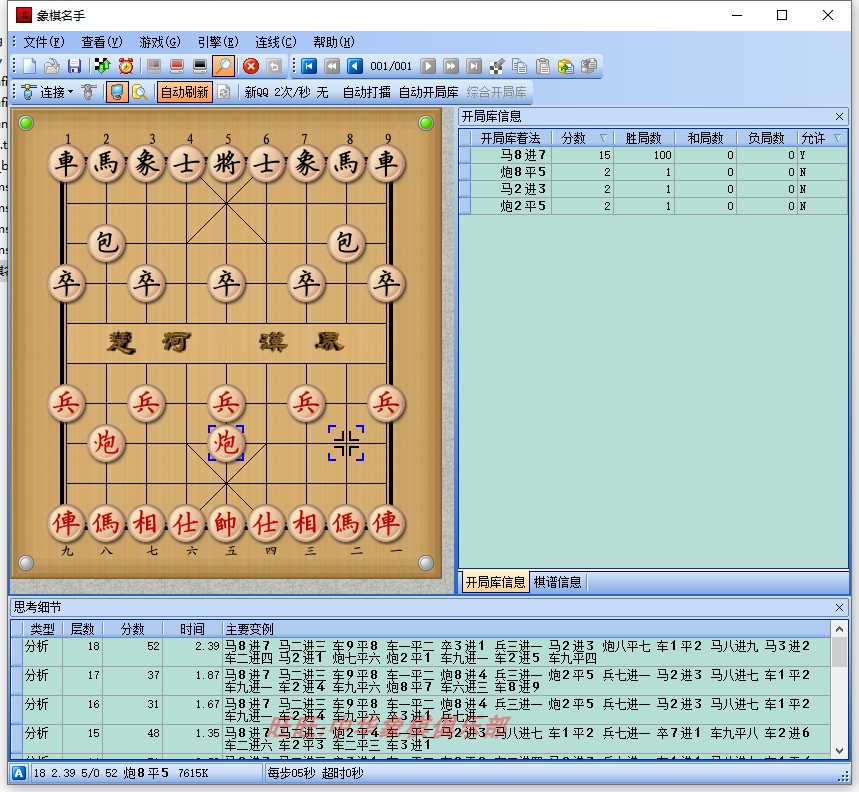The height and width of the screenshot is (792, 859).
Task: Open 帮助(H) menu
Action: [x=334, y=42]
